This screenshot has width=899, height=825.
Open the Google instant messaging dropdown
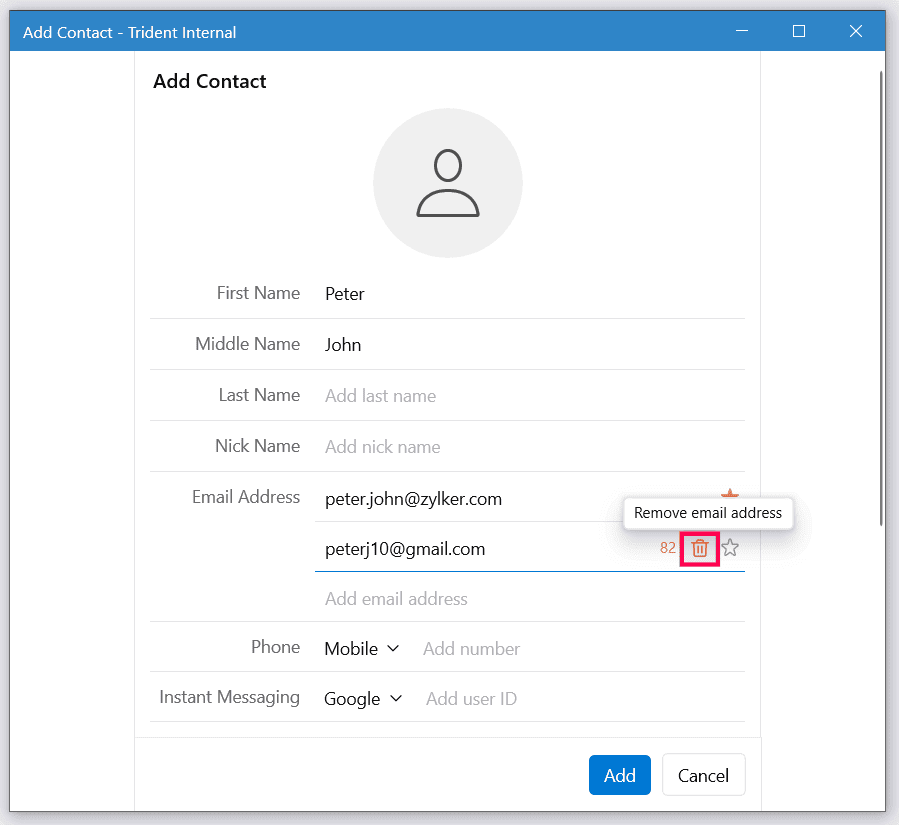coord(363,699)
